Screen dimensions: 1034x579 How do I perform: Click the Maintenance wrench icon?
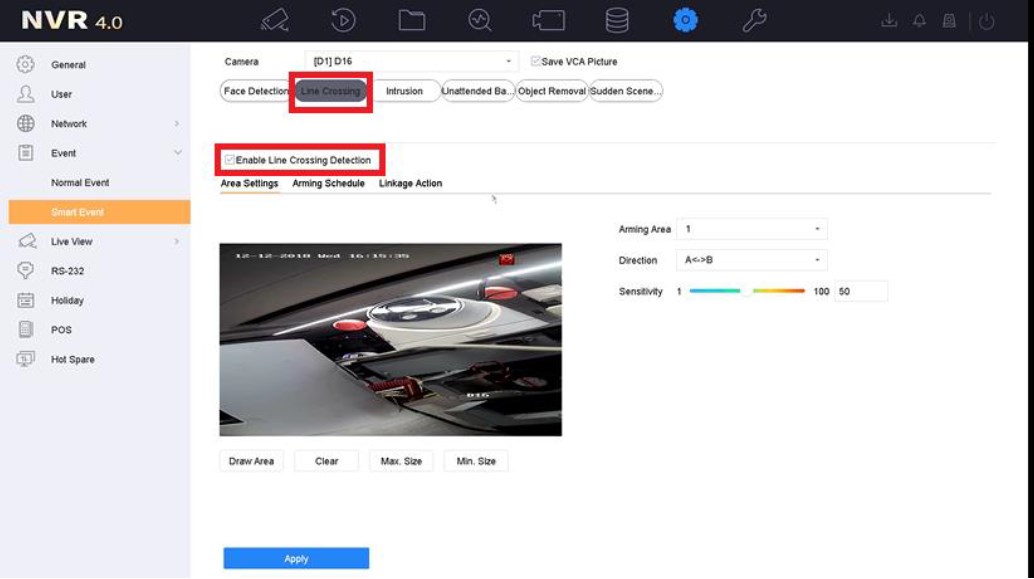(x=754, y=20)
